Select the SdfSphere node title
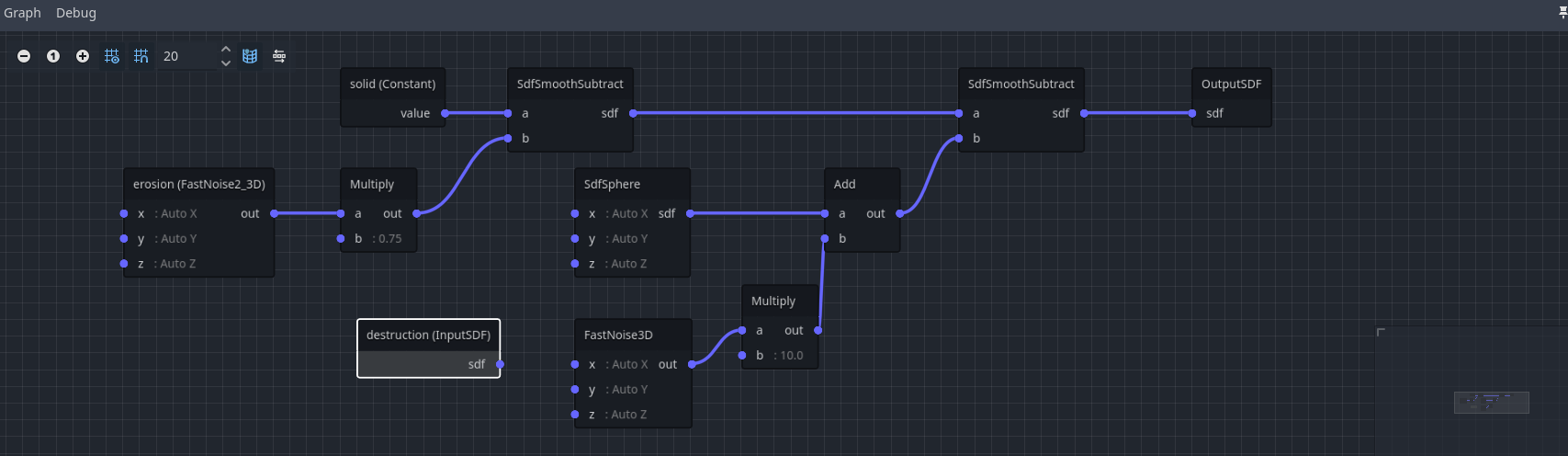 click(612, 184)
